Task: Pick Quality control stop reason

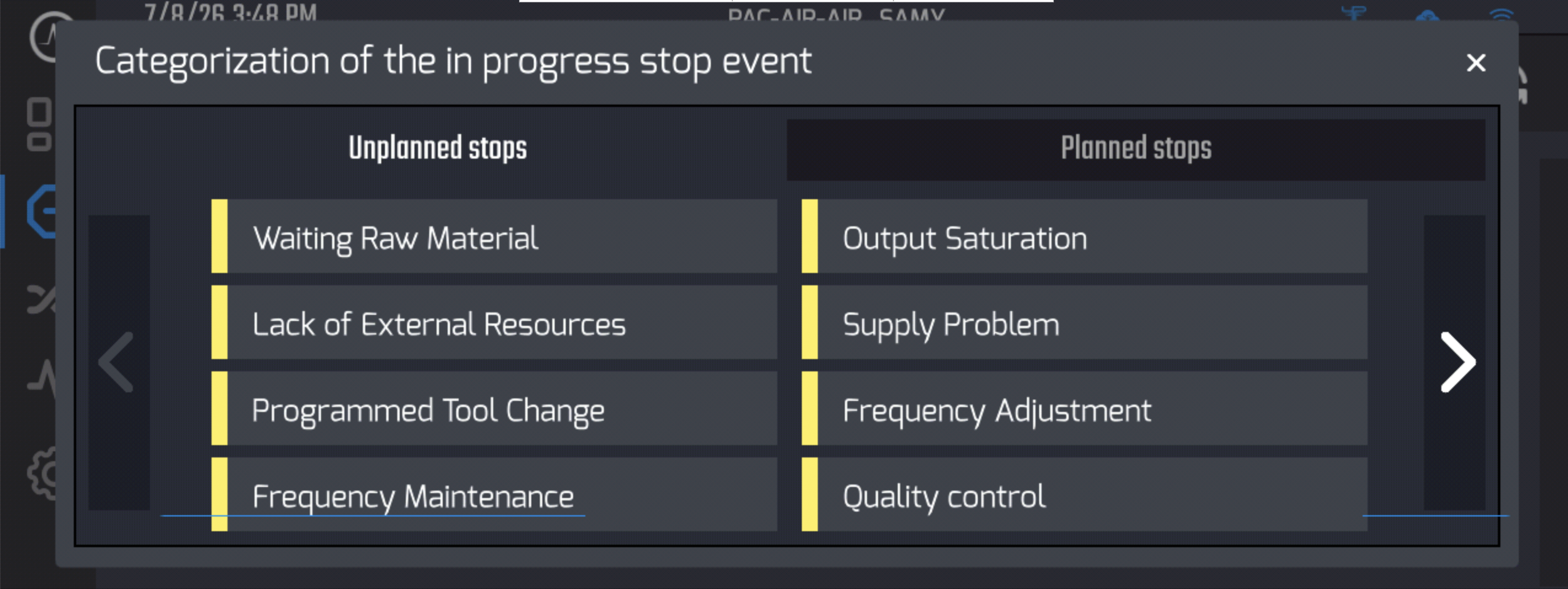Action: pyautogui.click(x=1085, y=494)
